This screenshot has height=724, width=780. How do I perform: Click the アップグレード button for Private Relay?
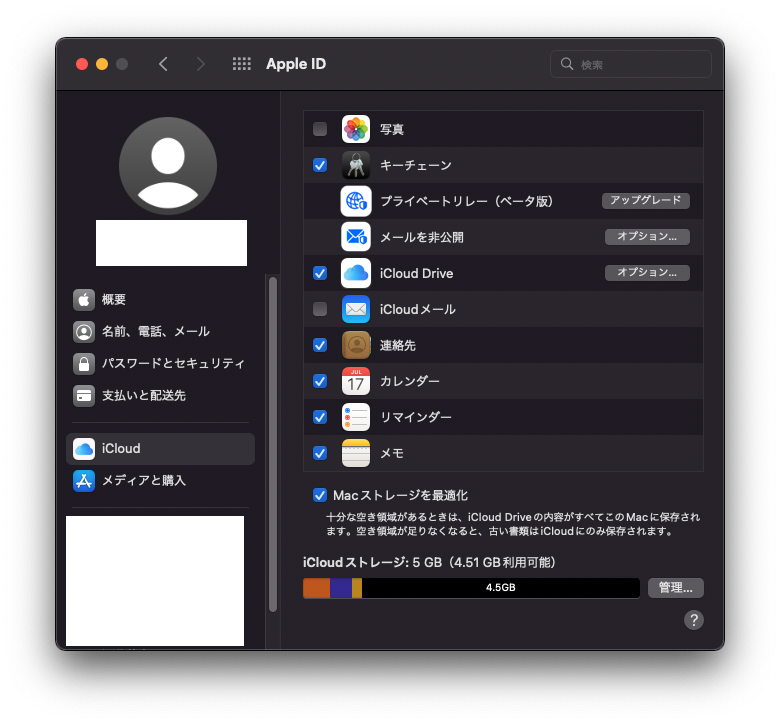coord(646,201)
